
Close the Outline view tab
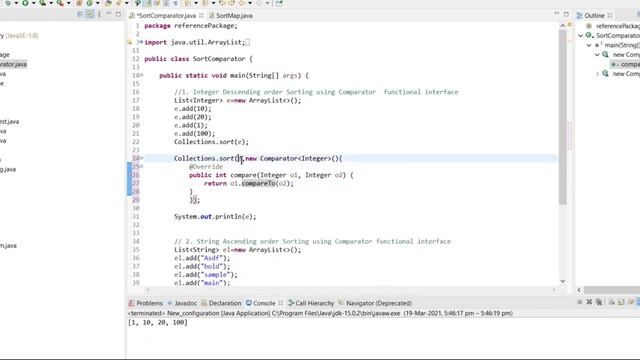610,16
